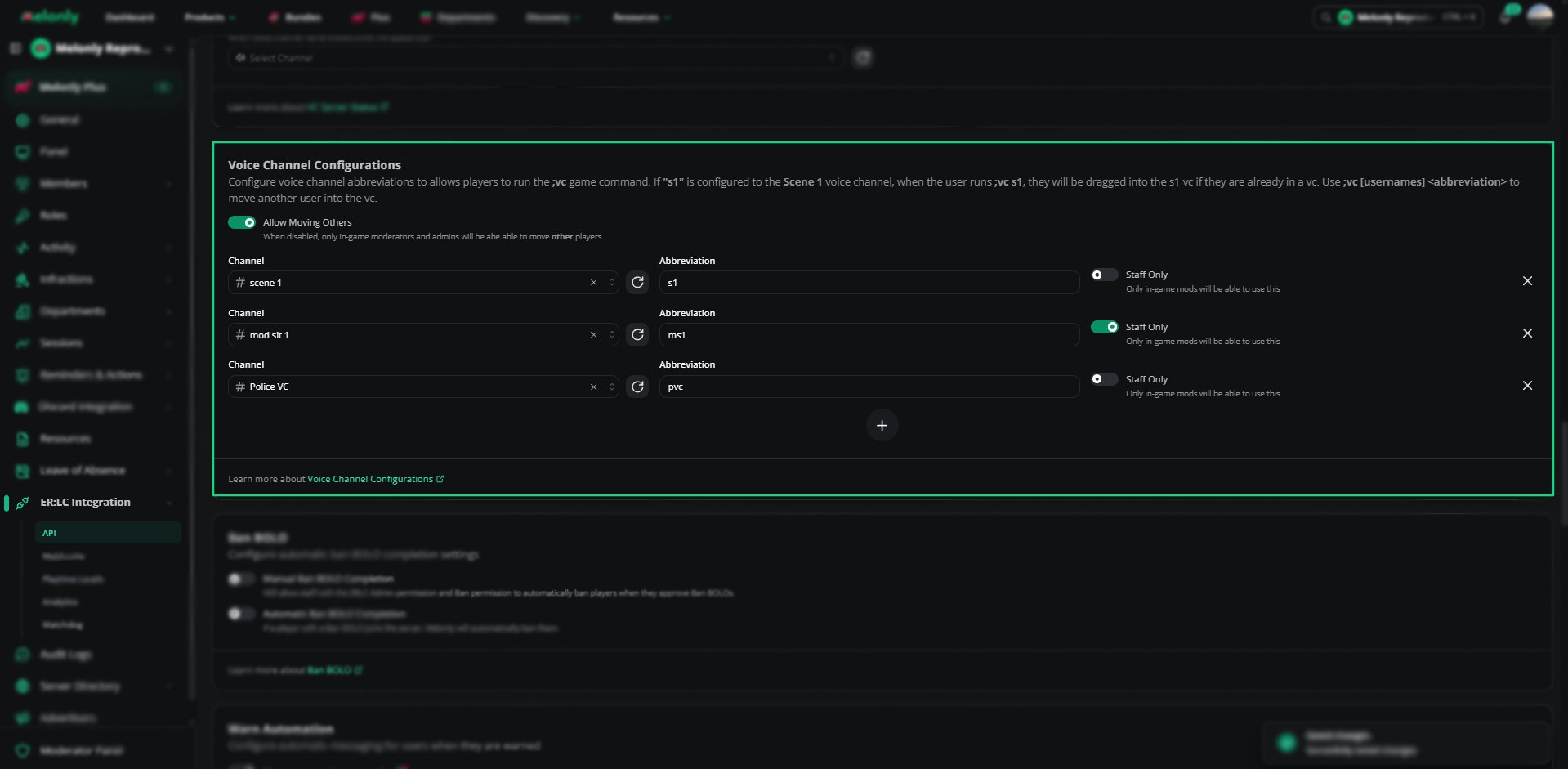Clear the scene 1 channel selection
Image resolution: width=1568 pixels, height=769 pixels.
click(593, 283)
